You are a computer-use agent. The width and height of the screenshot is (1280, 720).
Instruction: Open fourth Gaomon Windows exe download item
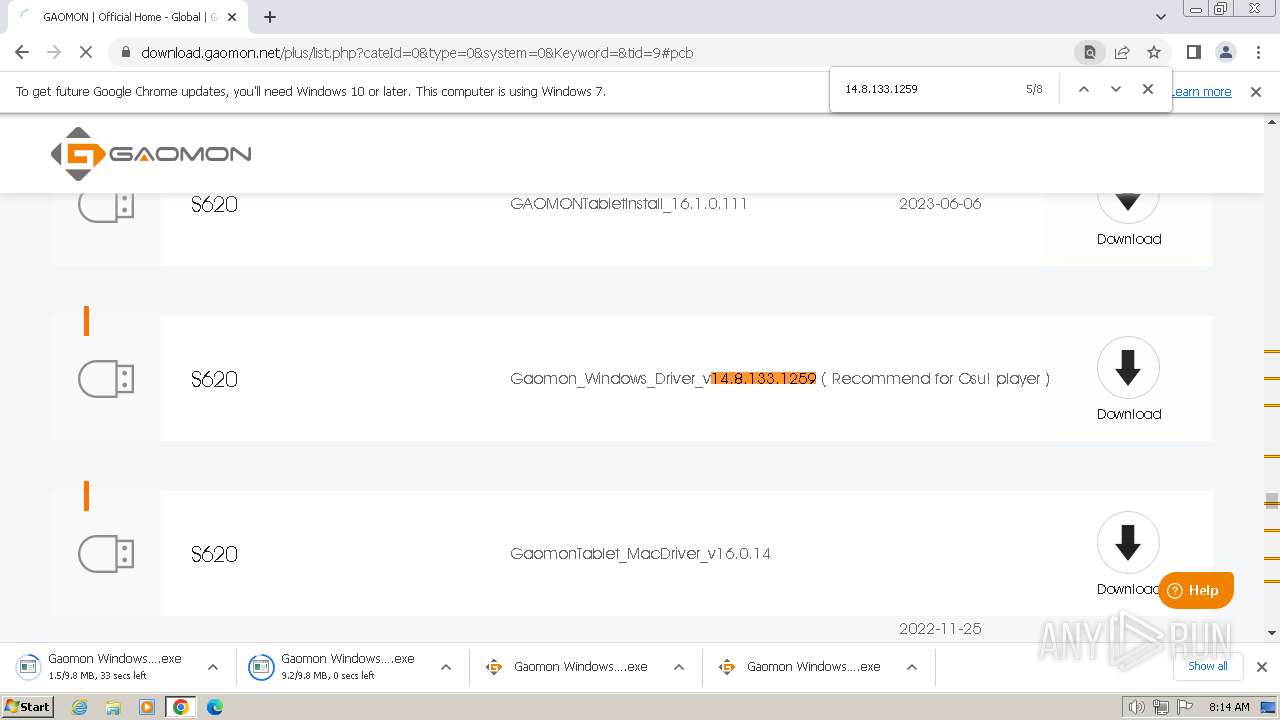tap(799, 667)
